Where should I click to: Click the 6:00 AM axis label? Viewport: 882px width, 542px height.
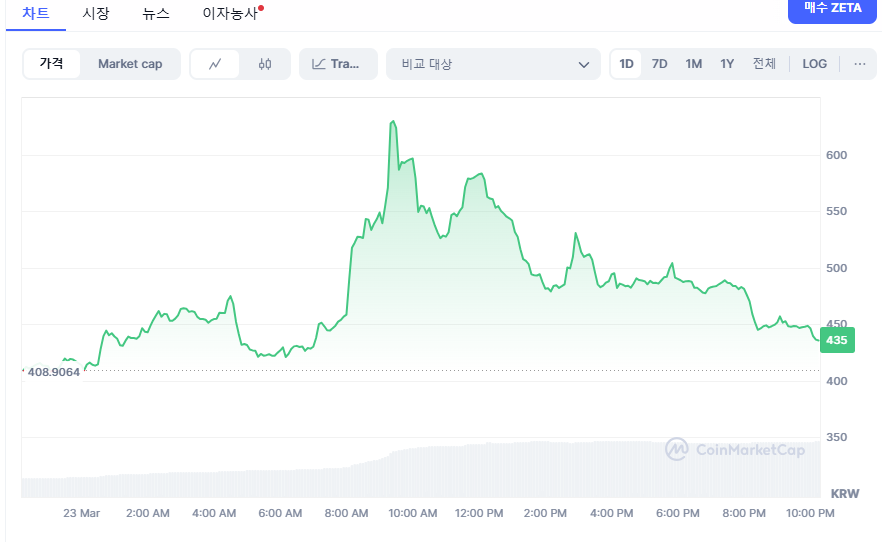[280, 513]
